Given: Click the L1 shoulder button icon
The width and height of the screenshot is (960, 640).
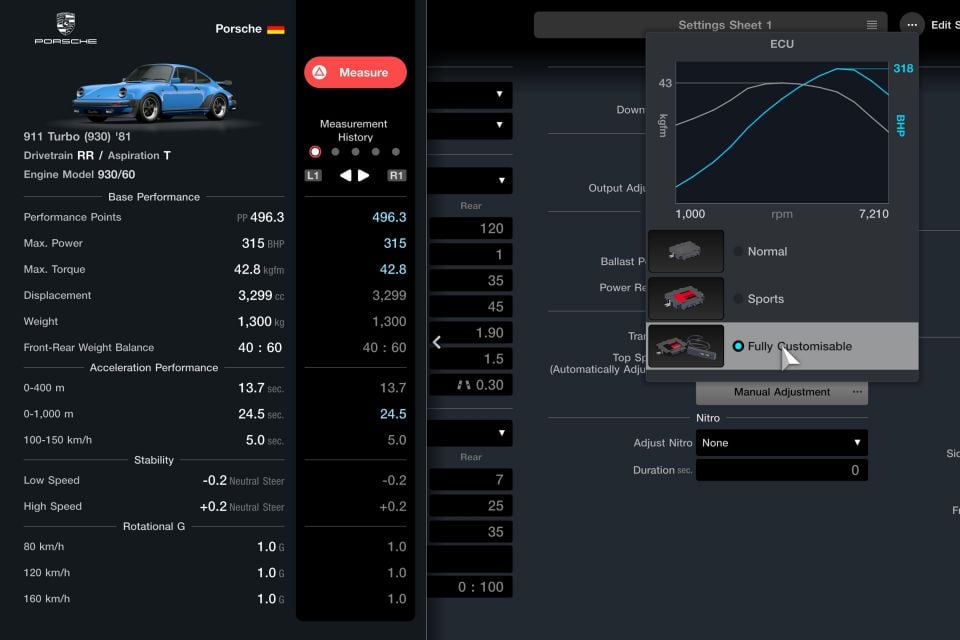Looking at the screenshot, I should click(313, 176).
